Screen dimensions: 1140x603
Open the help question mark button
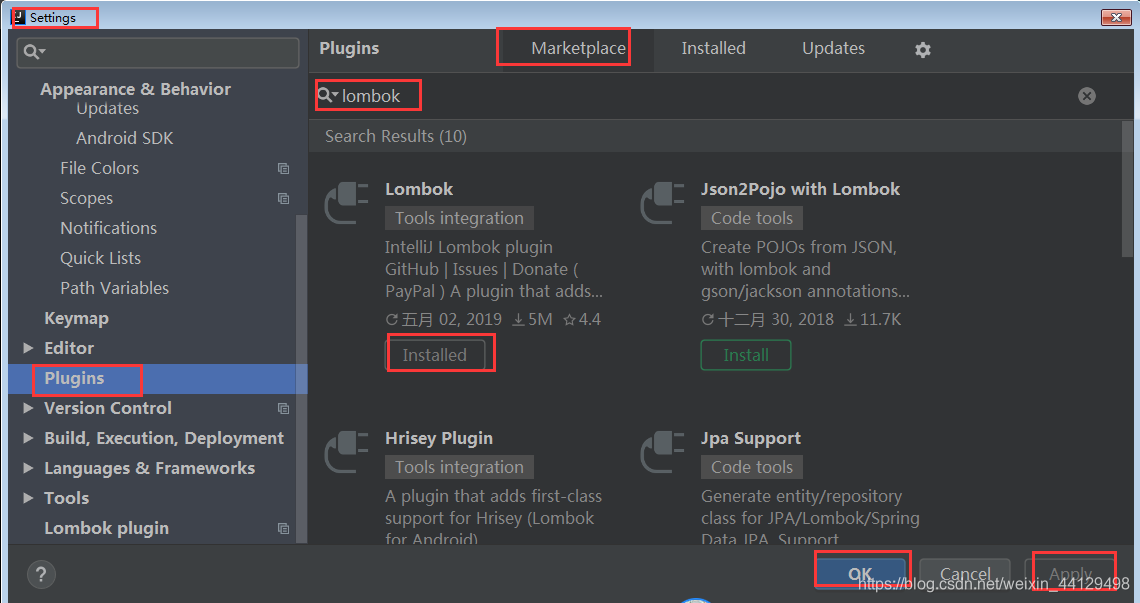click(41, 574)
